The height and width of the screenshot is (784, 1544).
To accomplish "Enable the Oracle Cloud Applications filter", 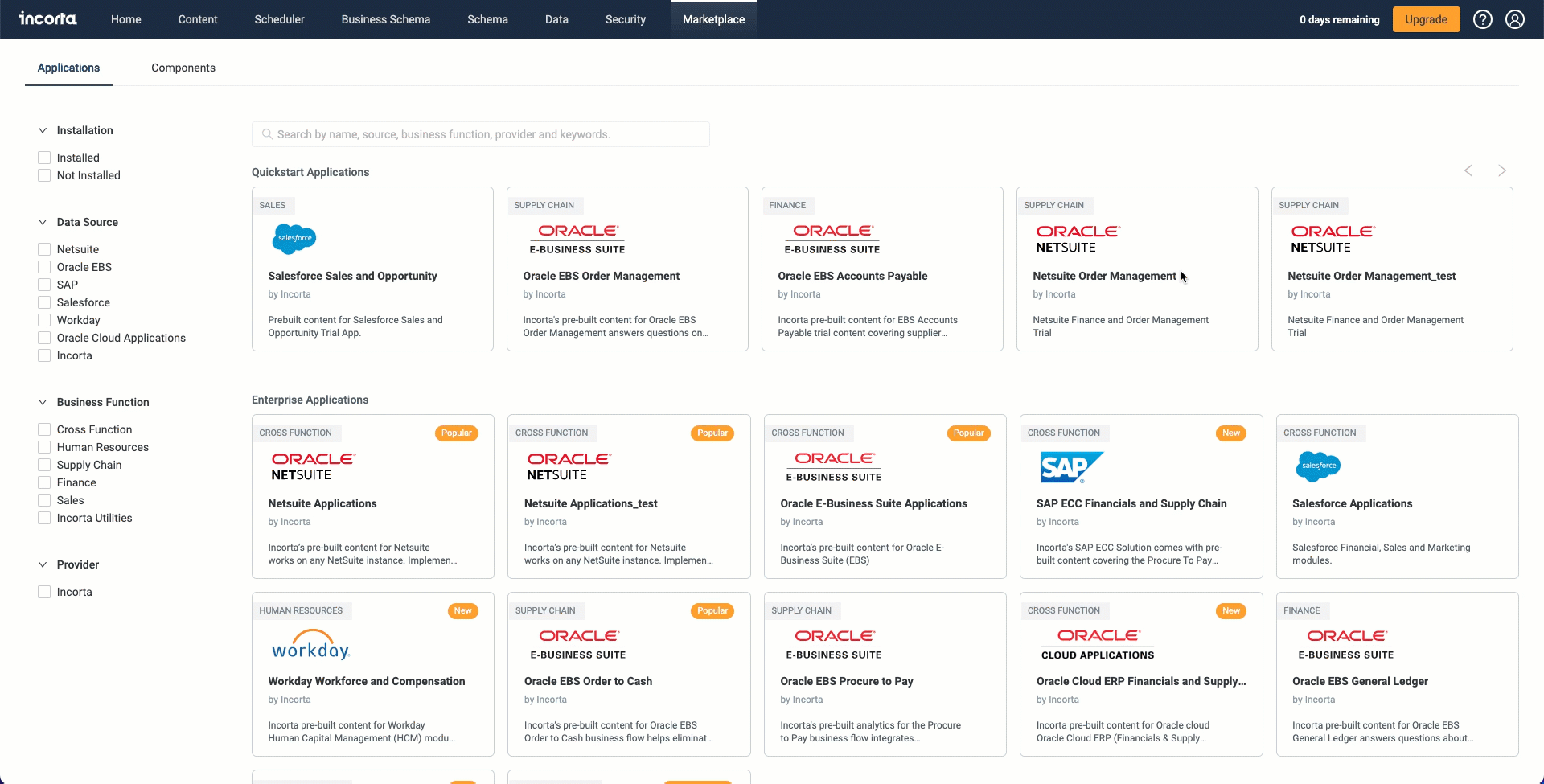I will pyautogui.click(x=44, y=338).
